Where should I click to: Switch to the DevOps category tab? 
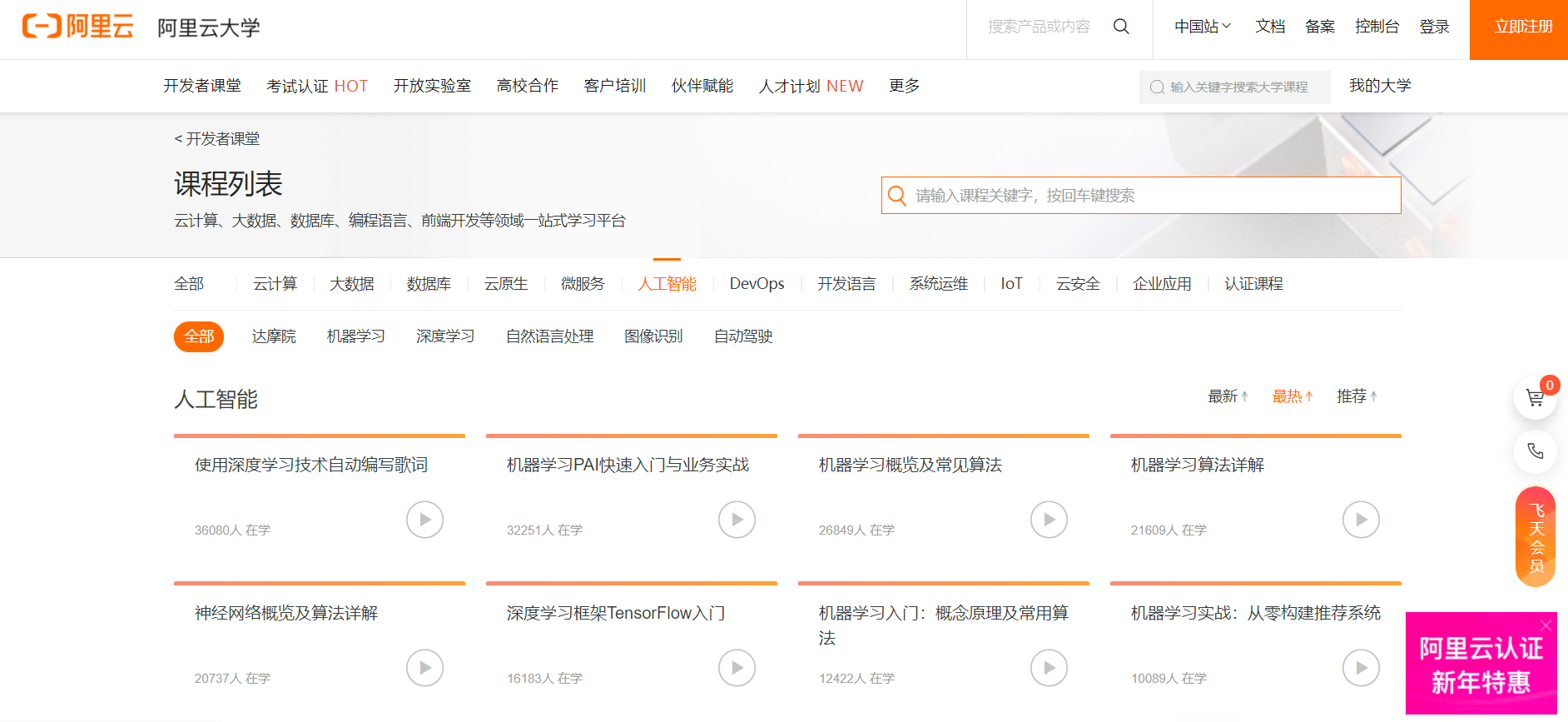[757, 284]
